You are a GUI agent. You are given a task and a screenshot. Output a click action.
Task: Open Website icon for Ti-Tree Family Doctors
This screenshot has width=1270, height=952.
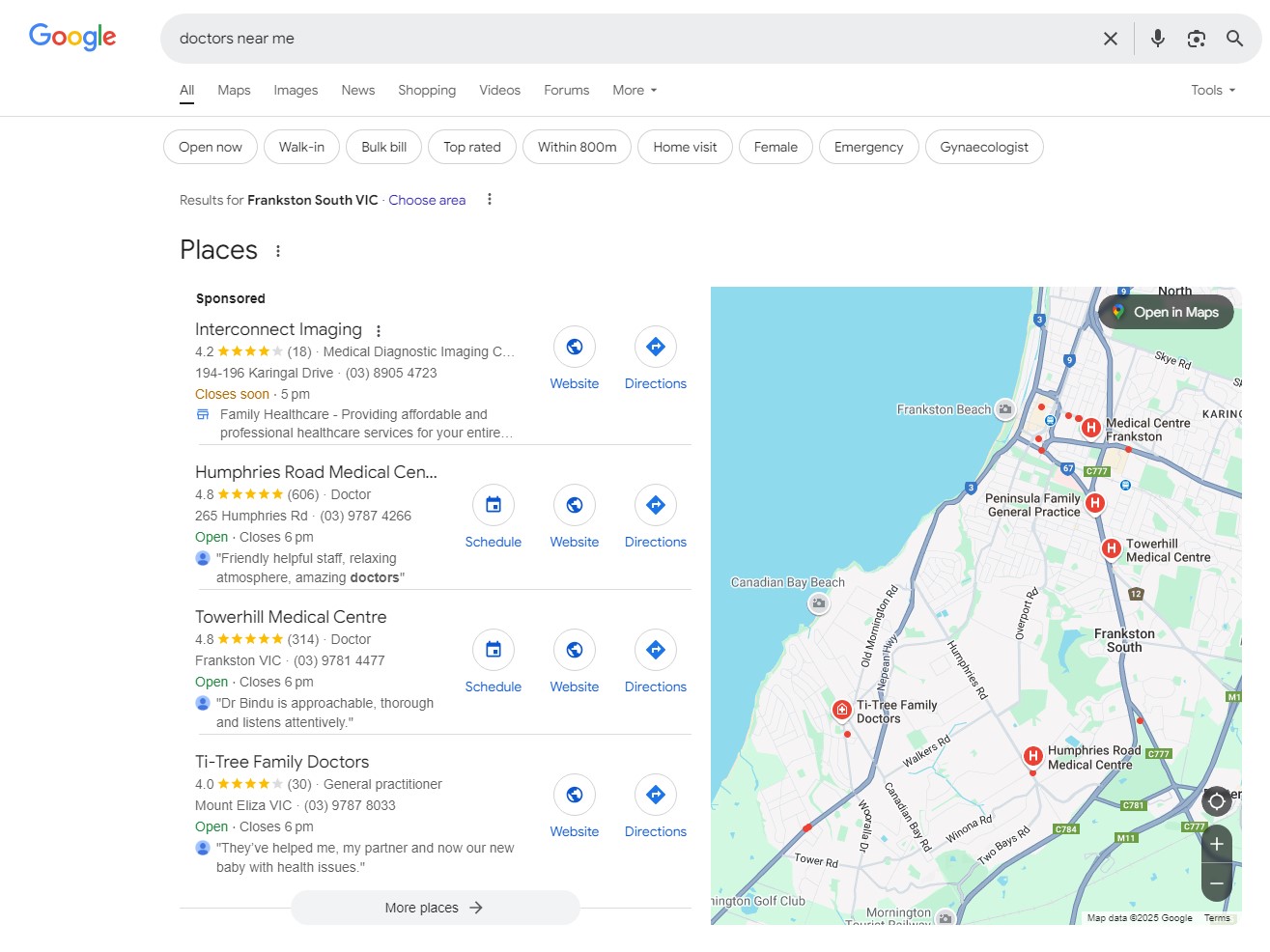pos(574,795)
